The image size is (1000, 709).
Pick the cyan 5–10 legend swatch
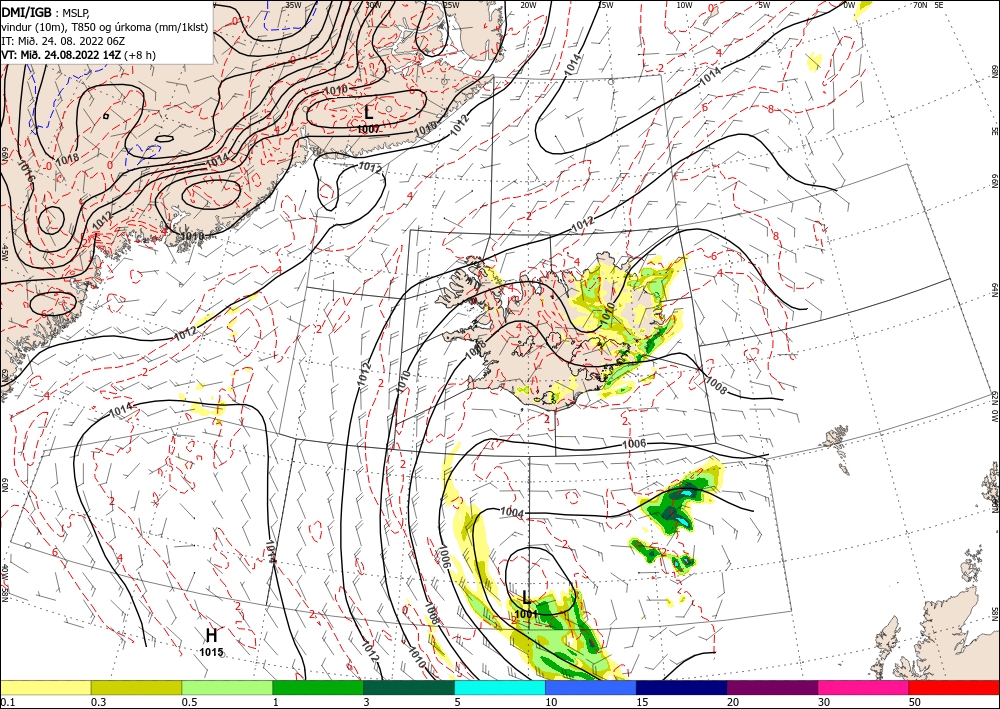click(x=500, y=687)
